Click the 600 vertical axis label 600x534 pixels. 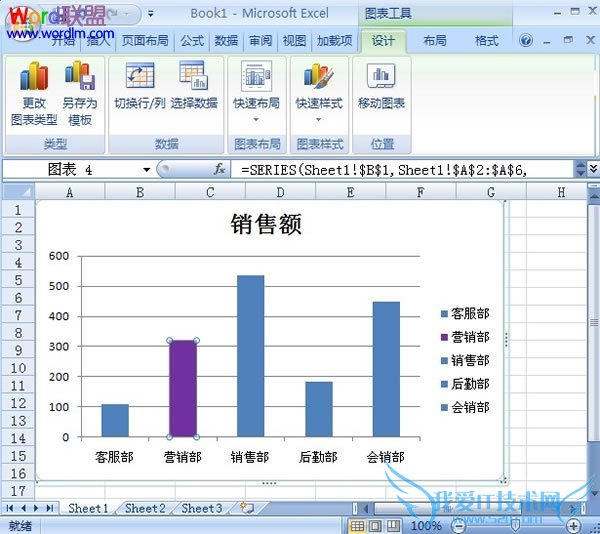[59, 256]
